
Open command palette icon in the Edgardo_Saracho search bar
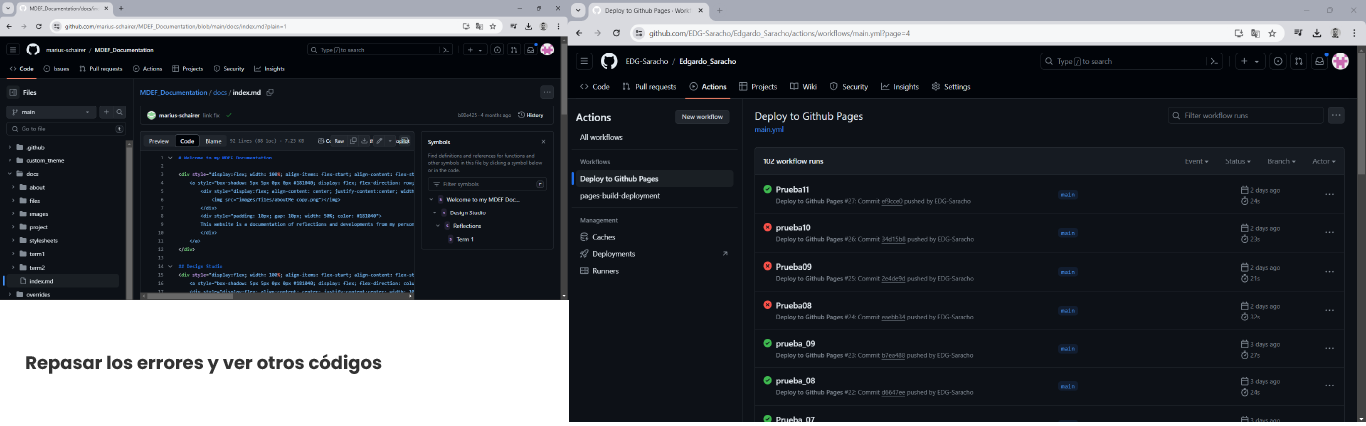tap(1214, 61)
